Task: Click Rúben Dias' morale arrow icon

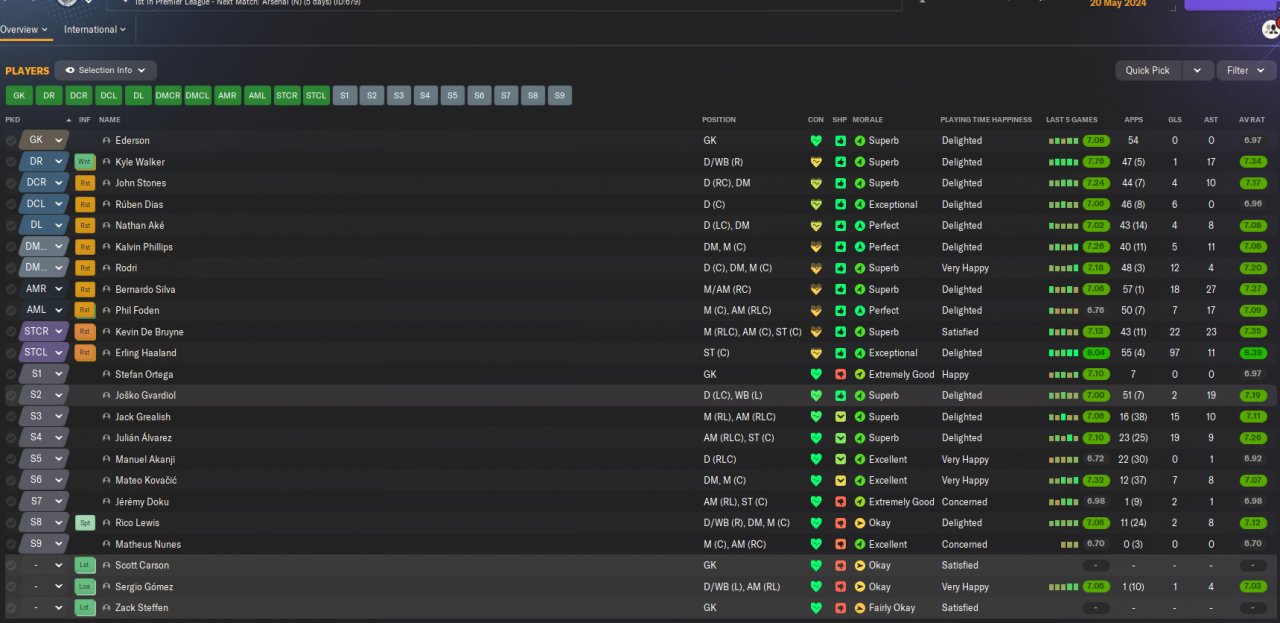Action: [860, 204]
